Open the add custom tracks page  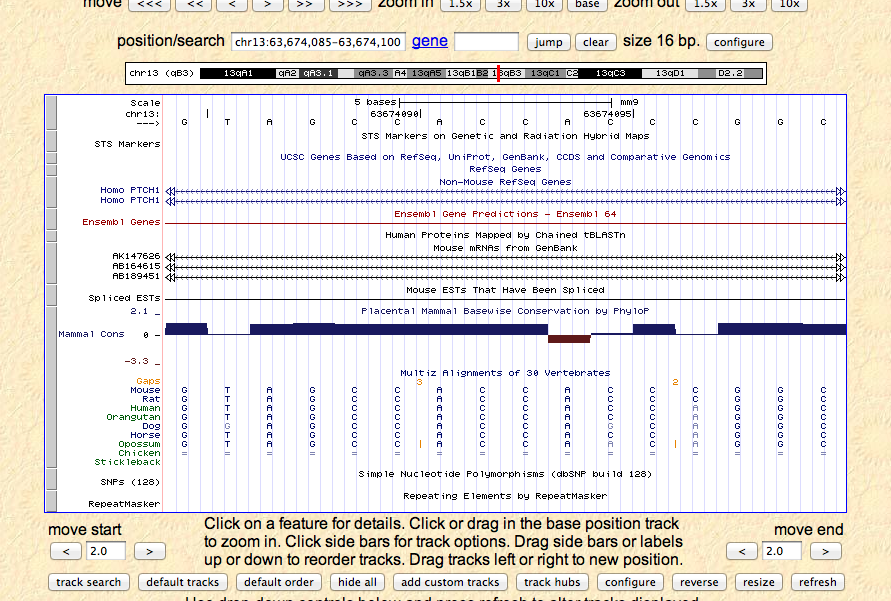click(450, 582)
